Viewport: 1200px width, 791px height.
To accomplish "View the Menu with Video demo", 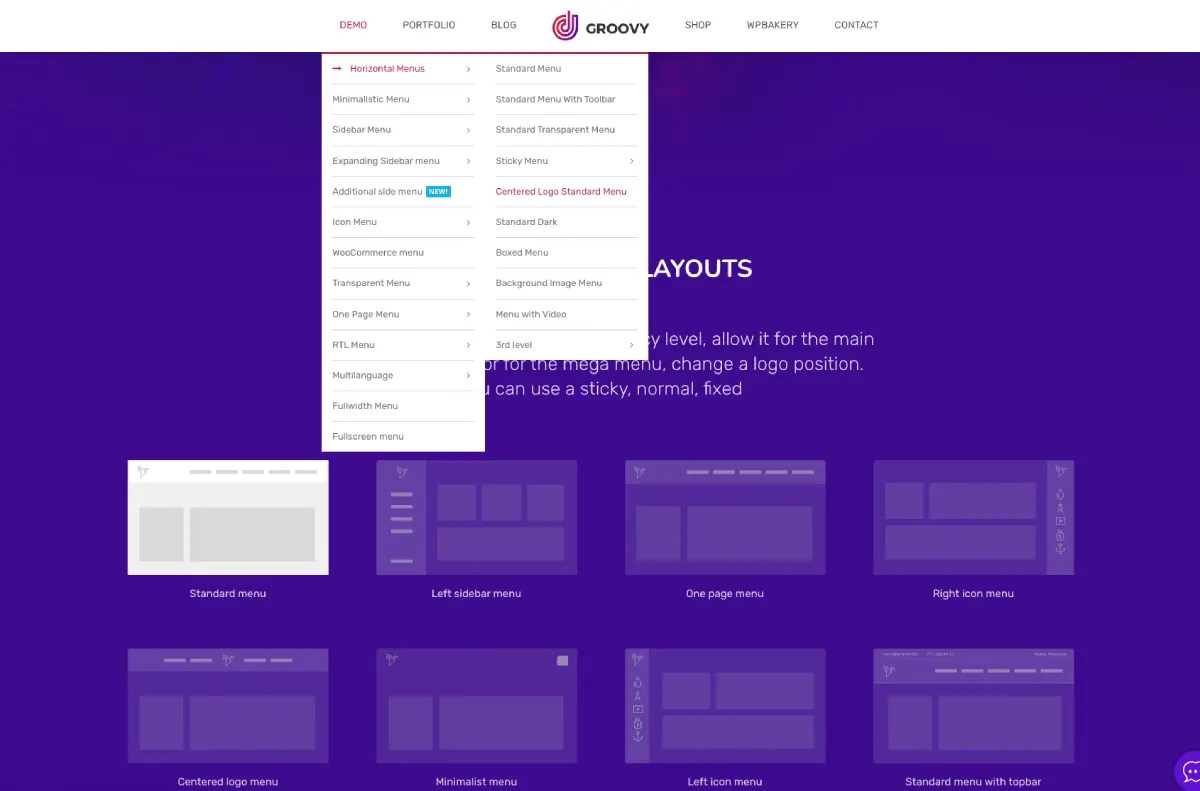I will tap(529, 314).
